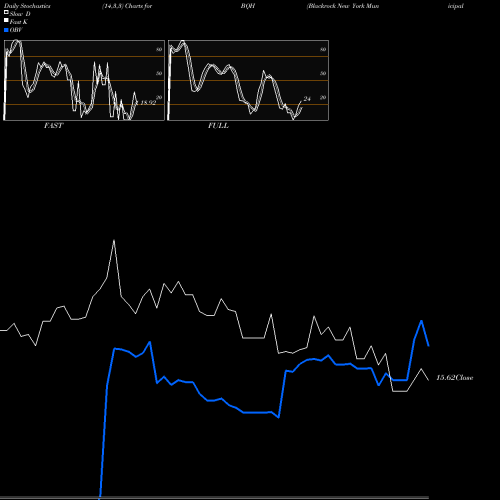Click the 'FULL' label under right chart
500x500 pixels.
coord(218,126)
